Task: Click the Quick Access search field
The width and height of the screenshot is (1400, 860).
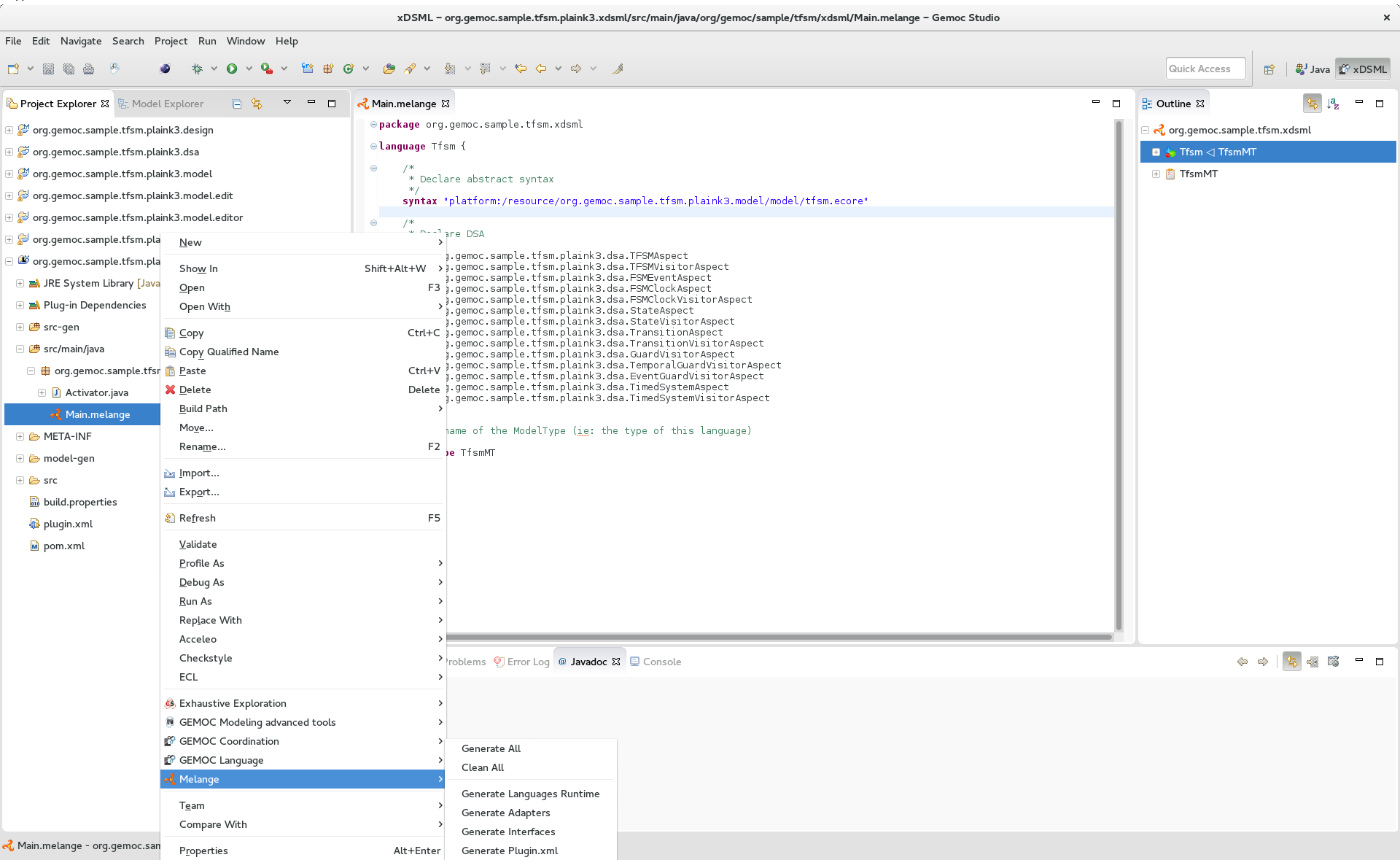Action: [1205, 69]
